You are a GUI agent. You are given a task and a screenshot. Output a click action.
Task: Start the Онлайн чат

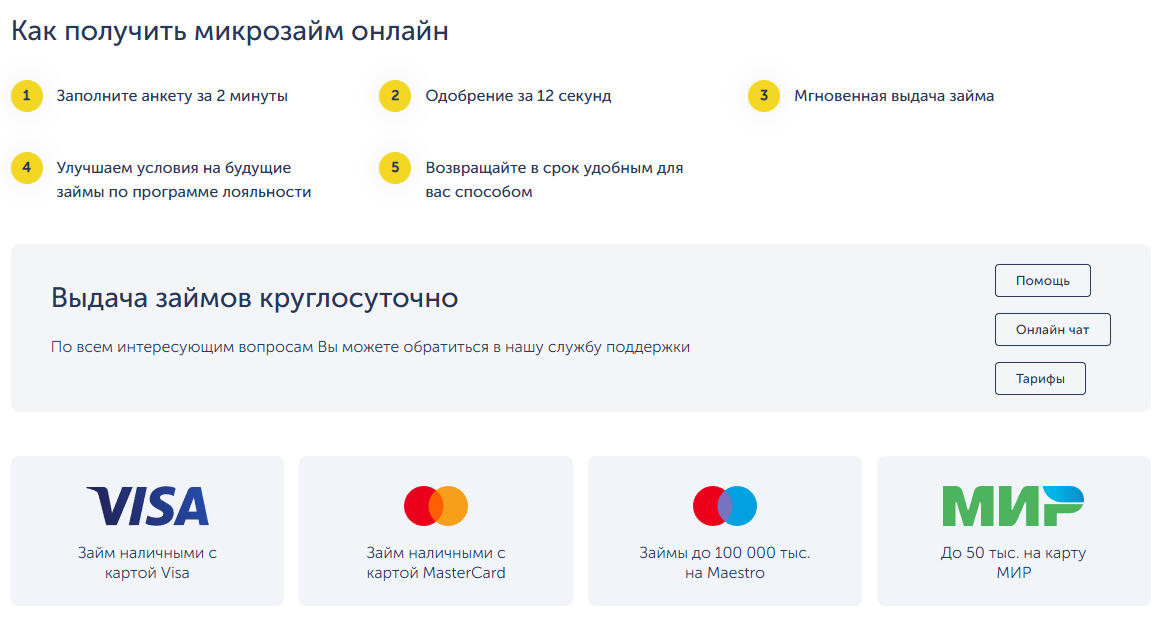pos(1052,330)
